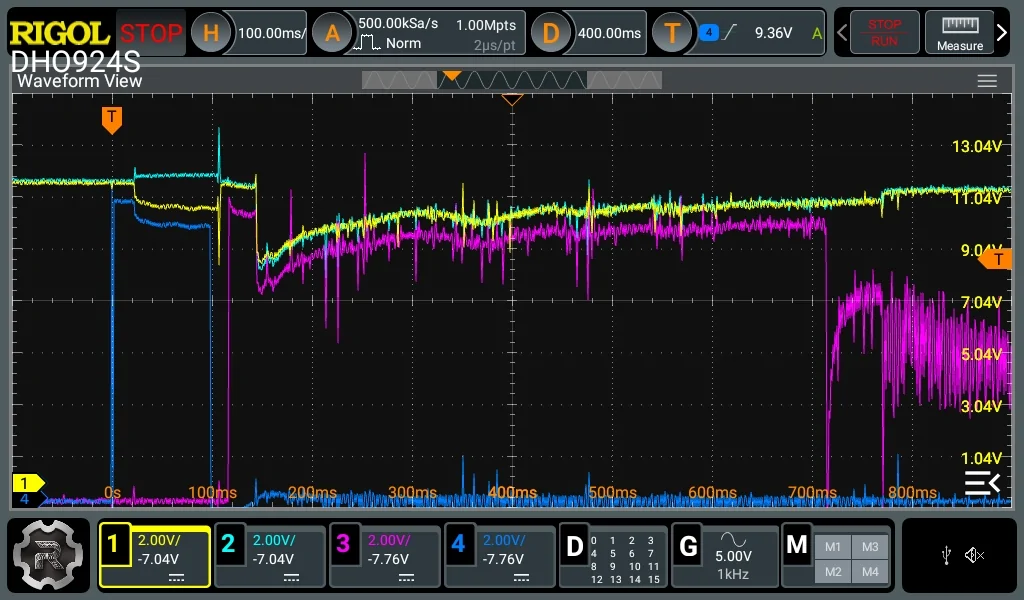This screenshot has height=600, width=1024.
Task: Tap the 1.00Mpts memory depth value
Action: 486,25
